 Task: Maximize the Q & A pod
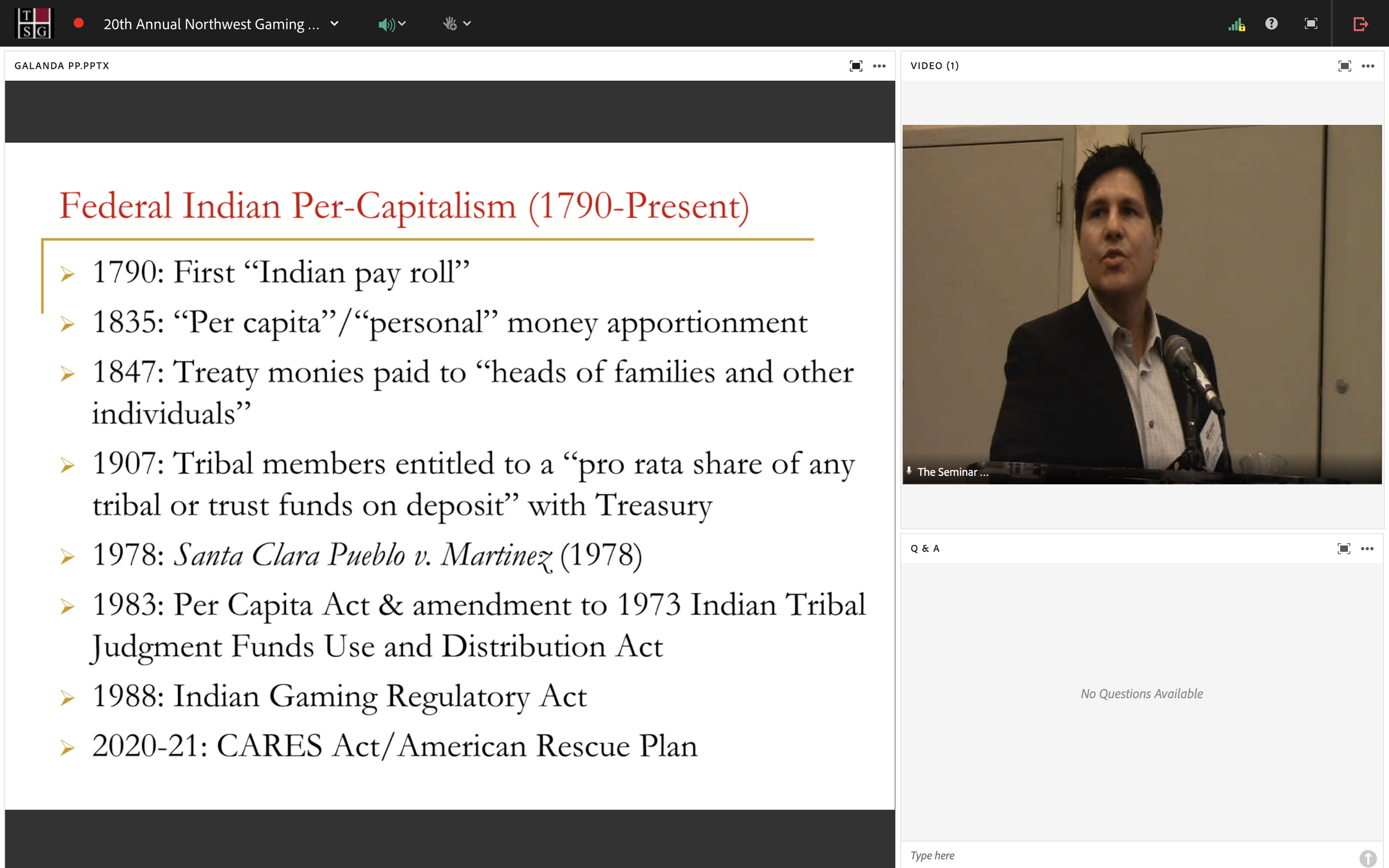pos(1343,549)
